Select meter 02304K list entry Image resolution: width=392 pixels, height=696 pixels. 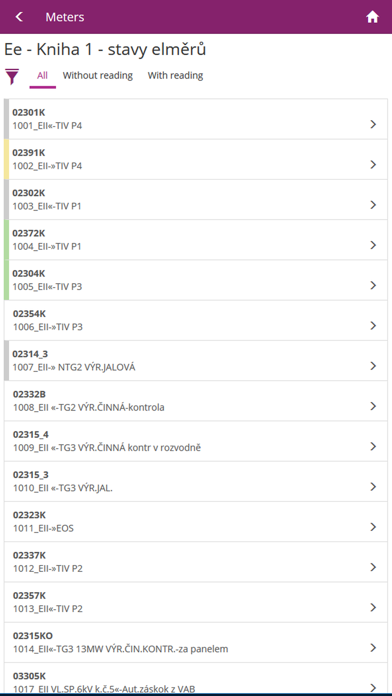point(196,280)
